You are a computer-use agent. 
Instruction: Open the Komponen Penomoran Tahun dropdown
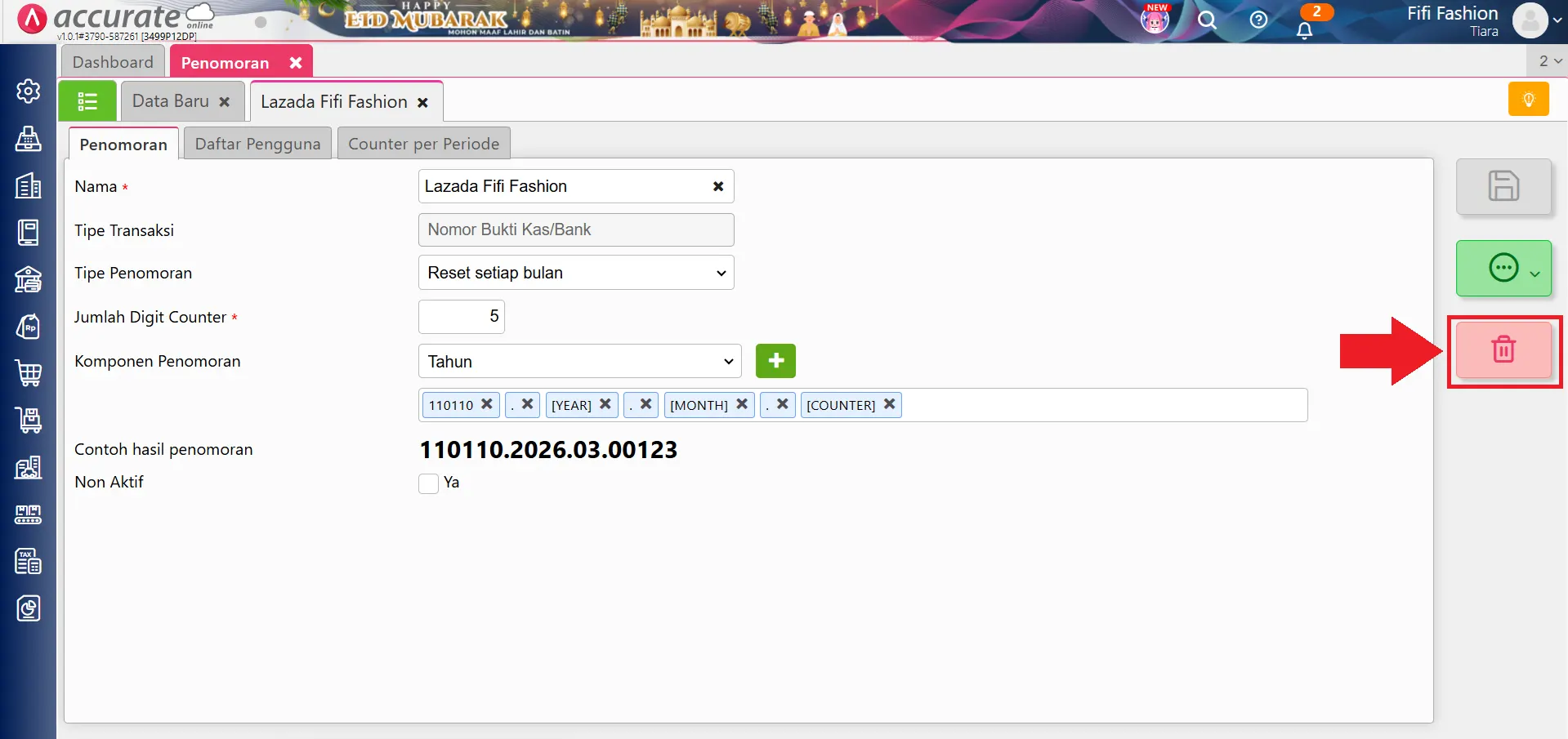point(579,361)
